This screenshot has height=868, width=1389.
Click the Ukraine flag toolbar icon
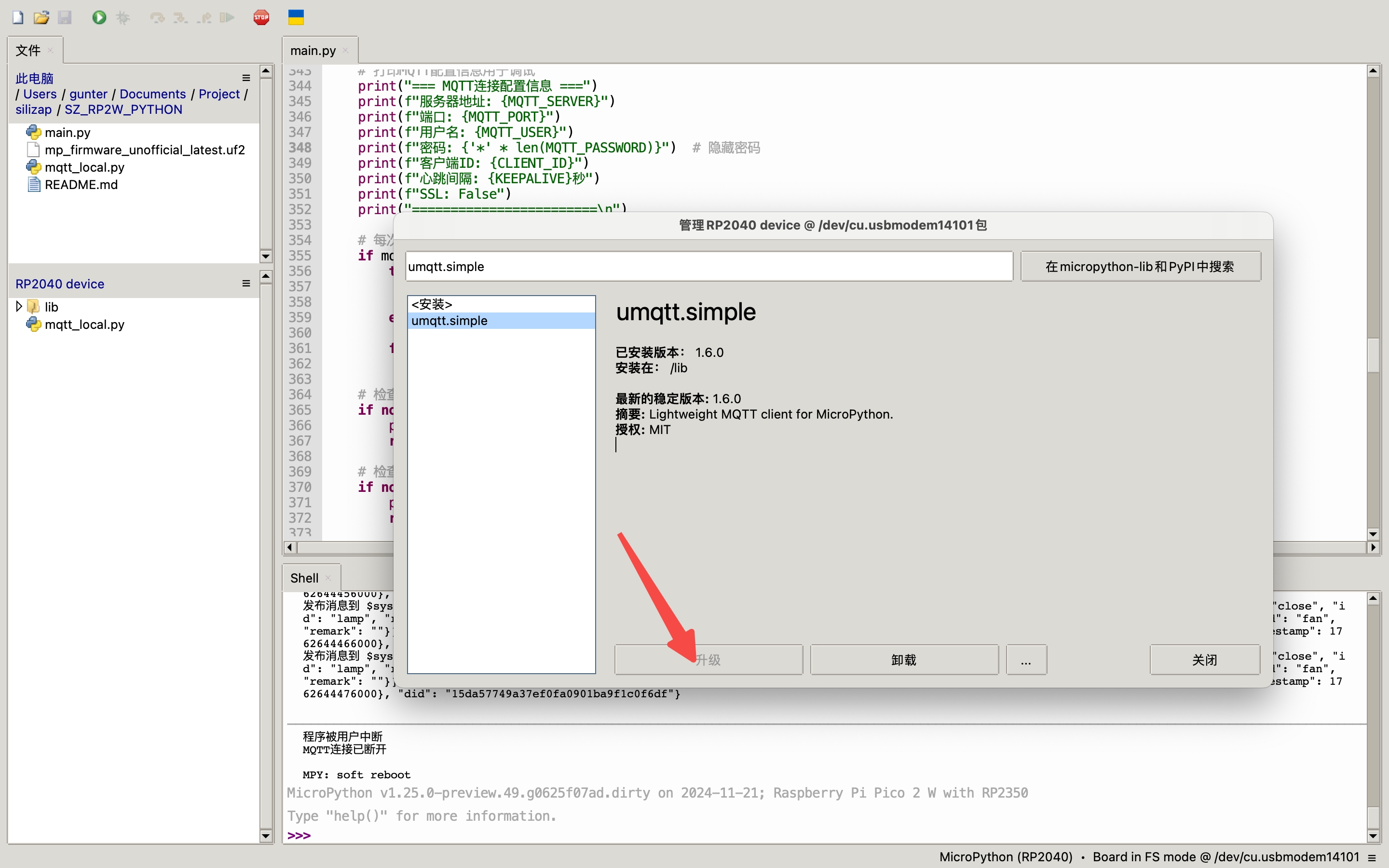(296, 17)
